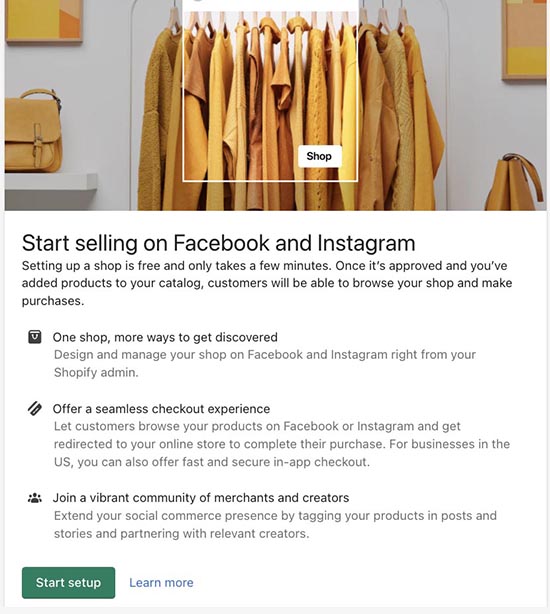Select 'Offer a seamless checkout experience' heading
The height and width of the screenshot is (614, 550).
(x=161, y=409)
